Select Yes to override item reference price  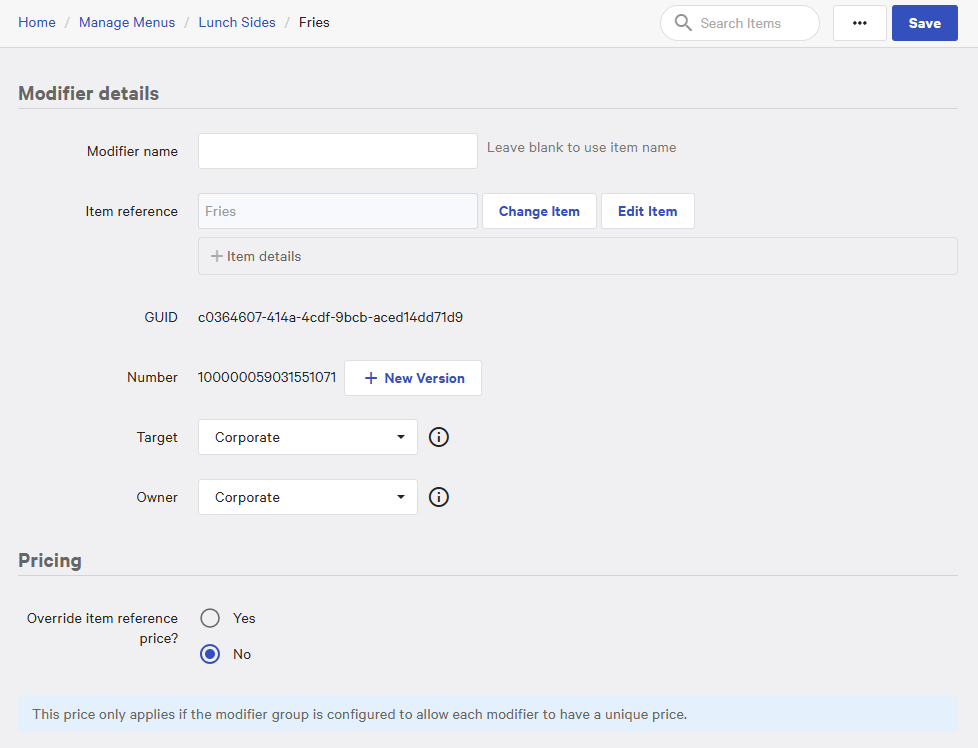(210, 618)
